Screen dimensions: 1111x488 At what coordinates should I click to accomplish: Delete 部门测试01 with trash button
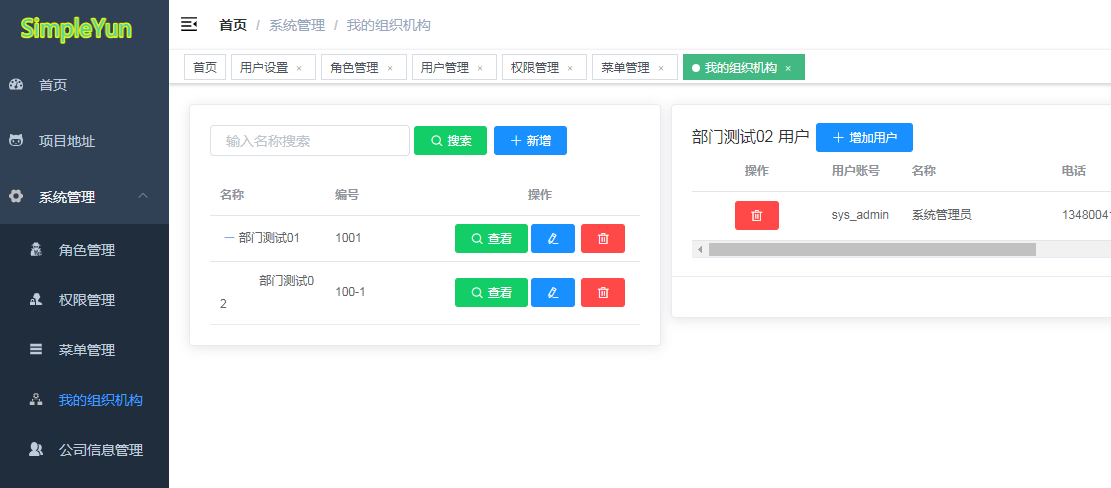point(603,239)
